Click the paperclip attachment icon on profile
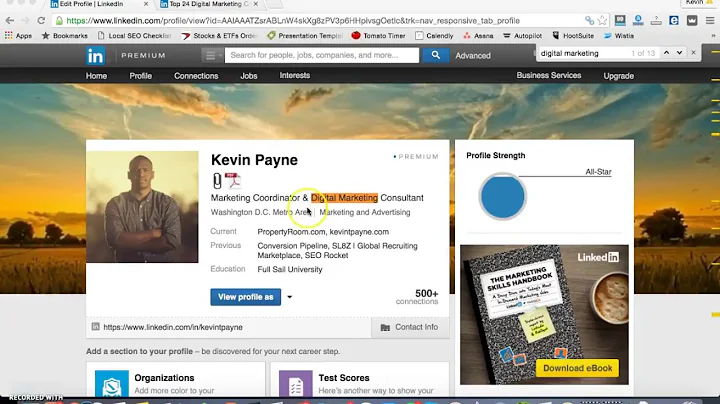720x404 pixels. (217, 180)
